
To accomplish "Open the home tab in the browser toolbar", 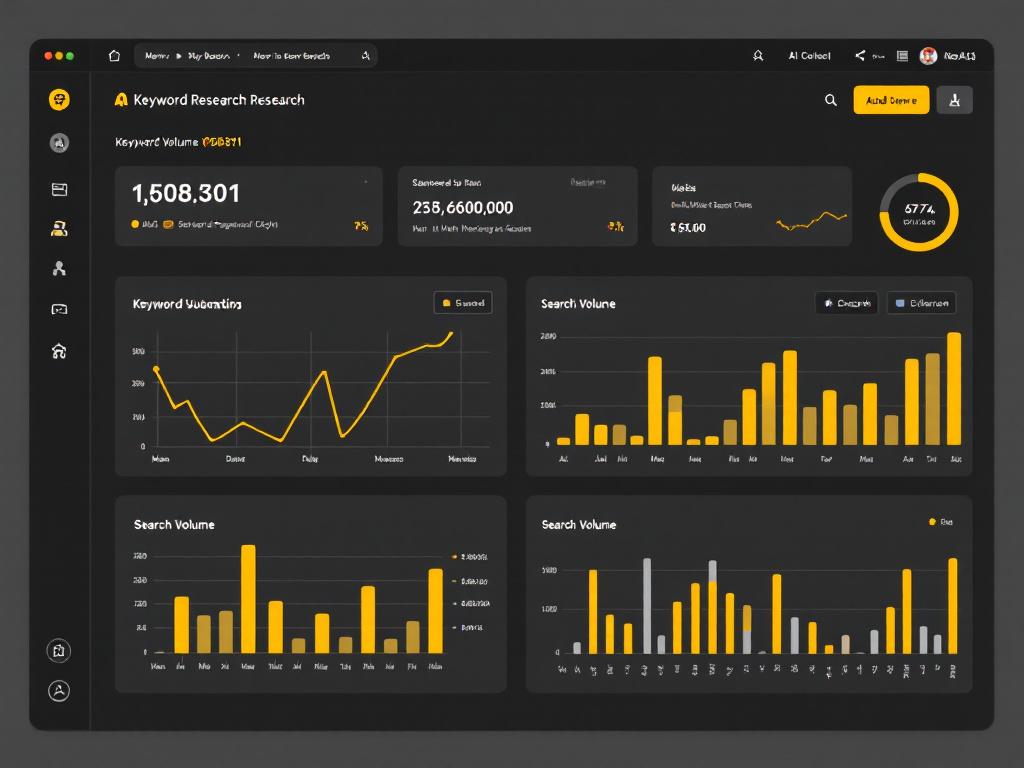I will (x=114, y=55).
